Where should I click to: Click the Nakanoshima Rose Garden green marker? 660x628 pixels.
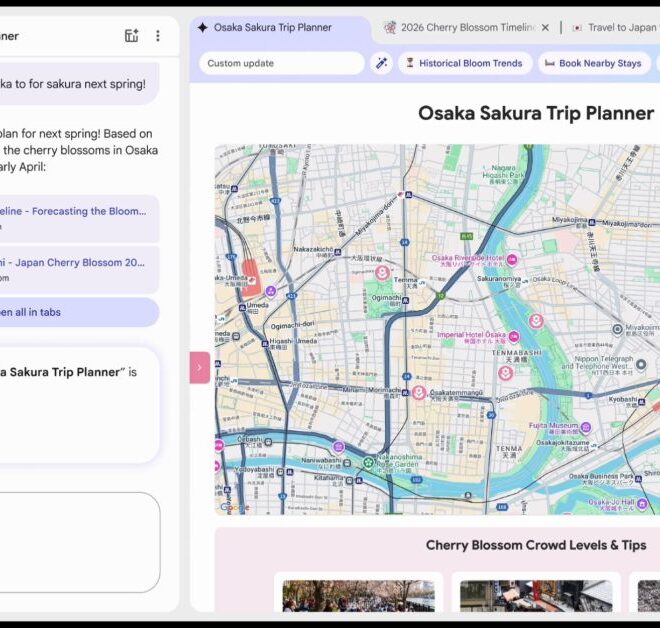pyautogui.click(x=368, y=463)
